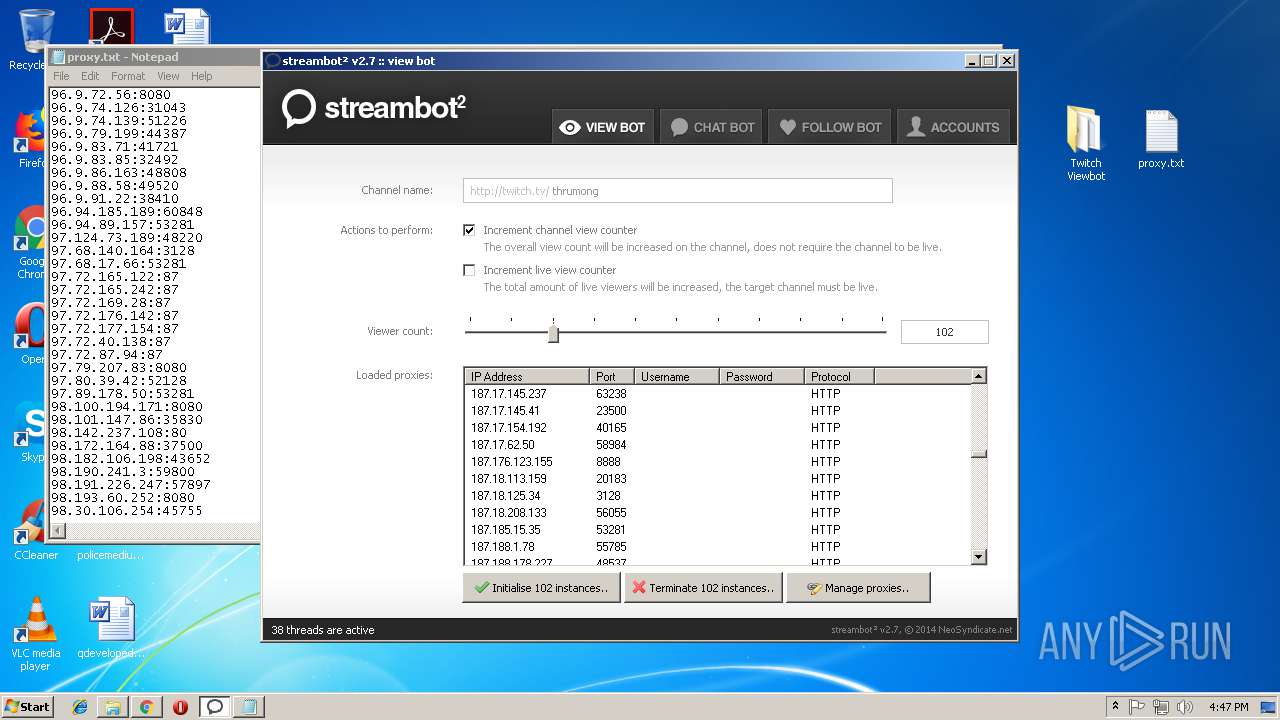This screenshot has height=720, width=1280.
Task: Click the proxy list scroll down arrow
Action: pyautogui.click(x=978, y=557)
